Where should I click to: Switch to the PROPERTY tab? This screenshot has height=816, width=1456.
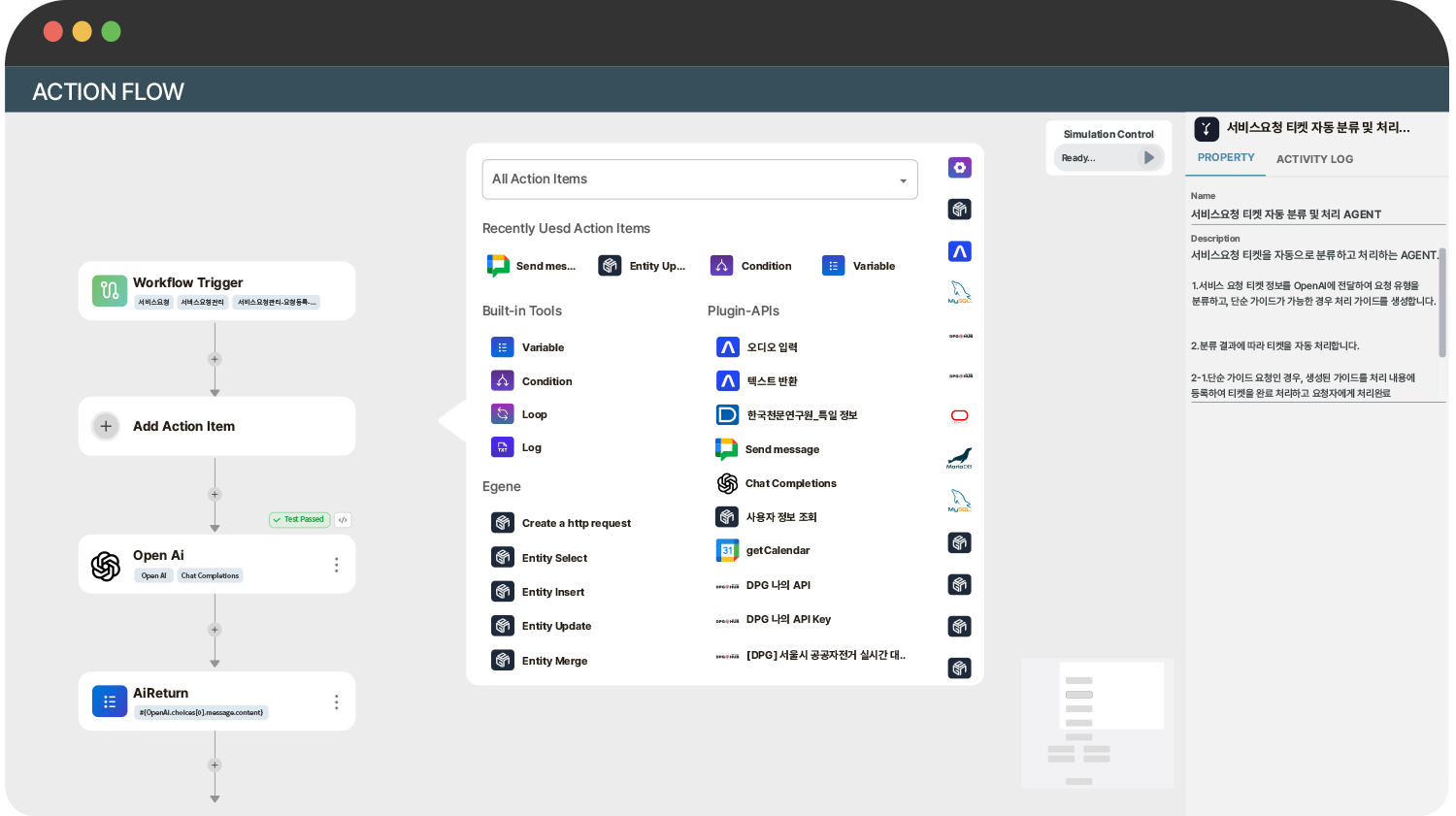click(x=1225, y=157)
